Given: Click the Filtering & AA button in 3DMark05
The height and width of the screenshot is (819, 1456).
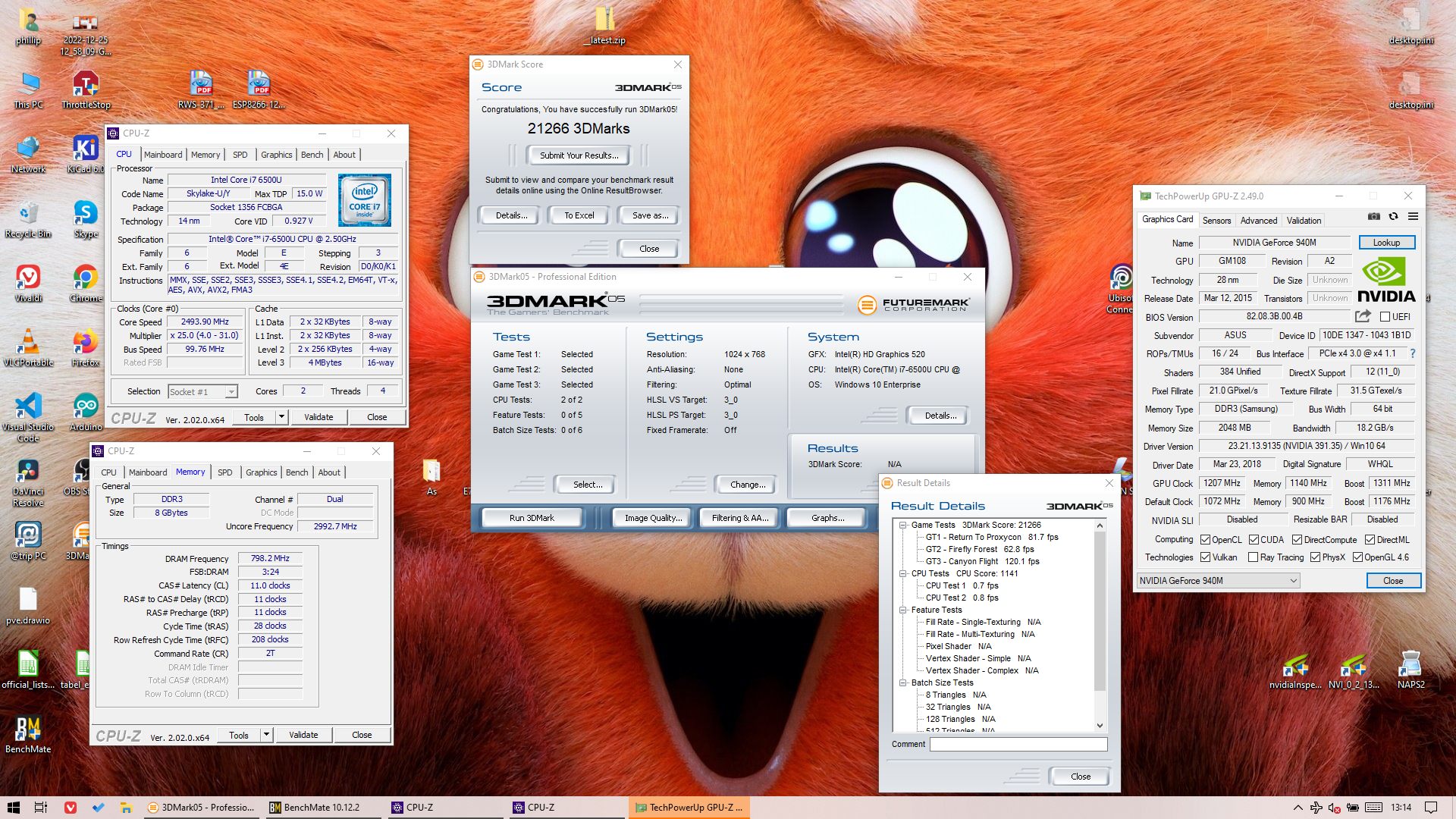Looking at the screenshot, I should pos(739,517).
